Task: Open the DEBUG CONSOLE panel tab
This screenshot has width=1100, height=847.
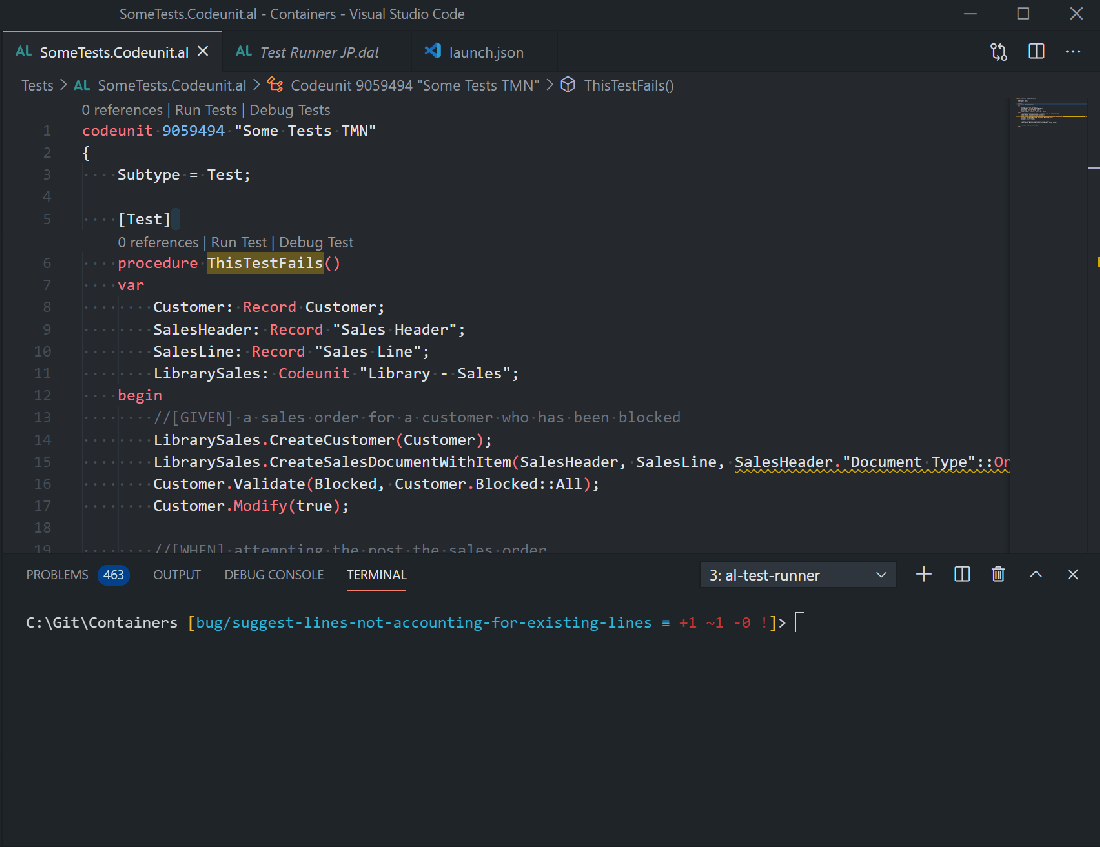Action: (x=273, y=575)
